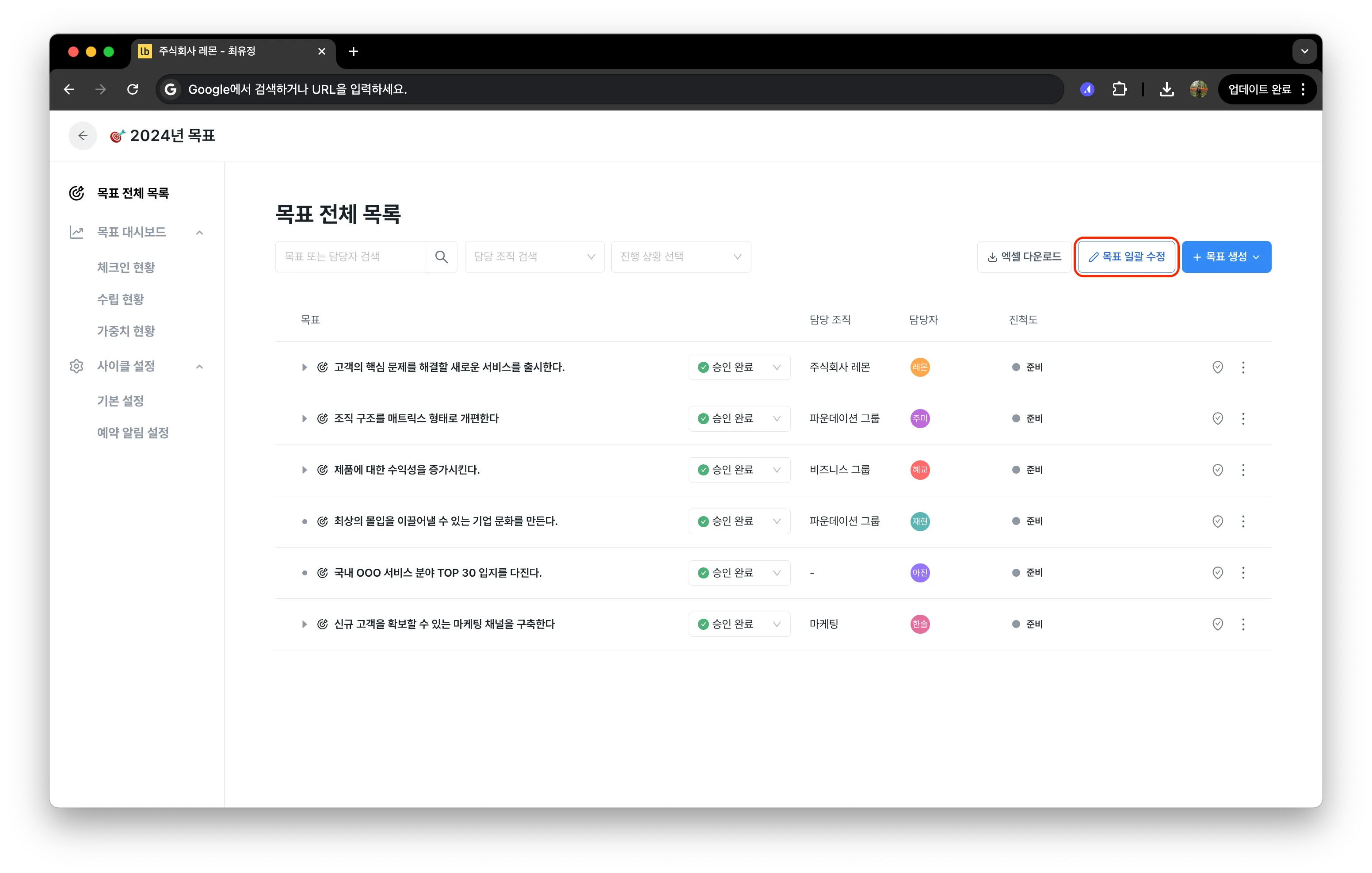The width and height of the screenshot is (1372, 873).
Task: Click shield check icon in 최상의 몰입 row
Action: click(1218, 521)
